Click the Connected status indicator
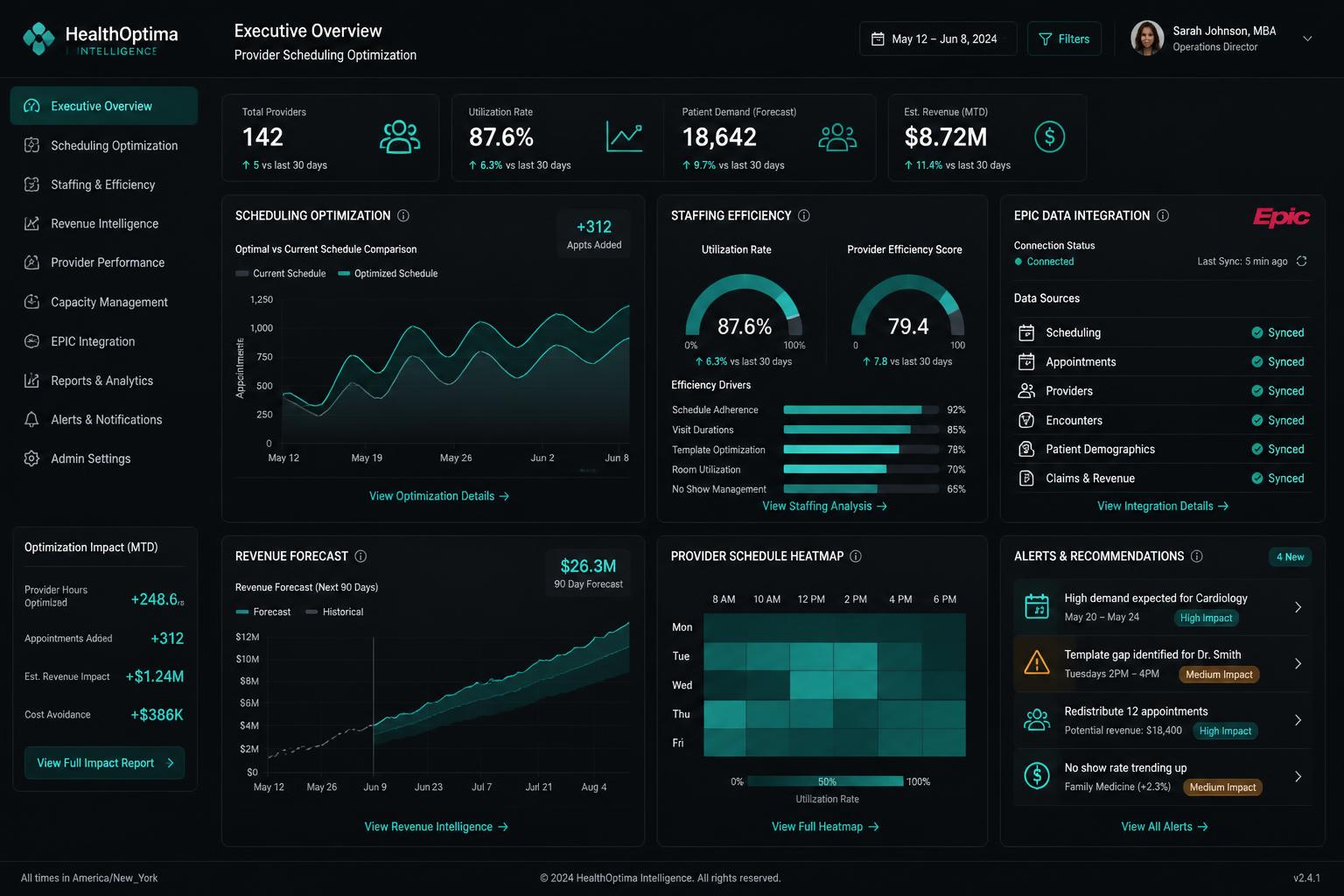The image size is (1344, 896). point(1044,262)
